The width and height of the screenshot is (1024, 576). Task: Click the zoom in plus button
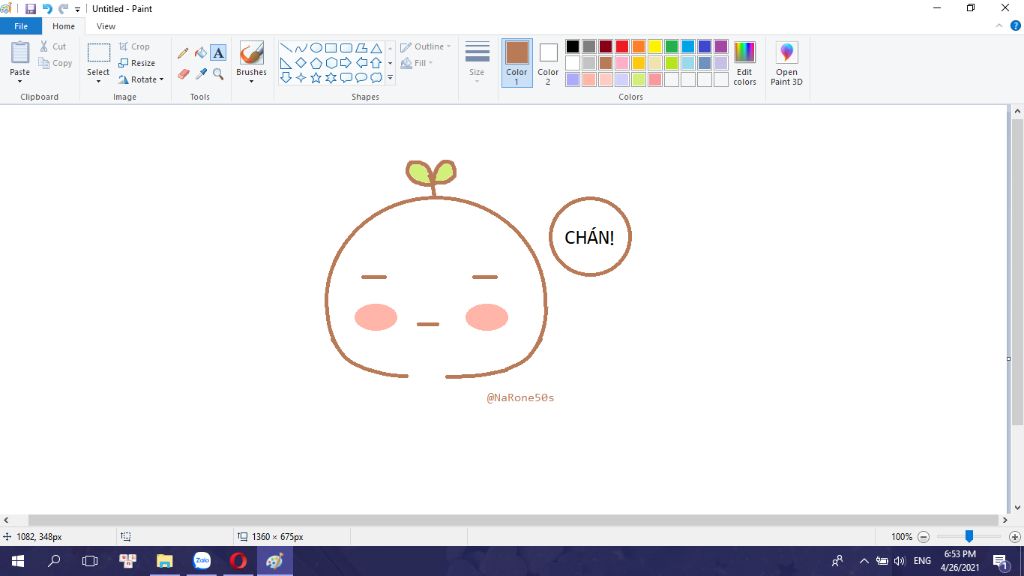pyautogui.click(x=1015, y=537)
